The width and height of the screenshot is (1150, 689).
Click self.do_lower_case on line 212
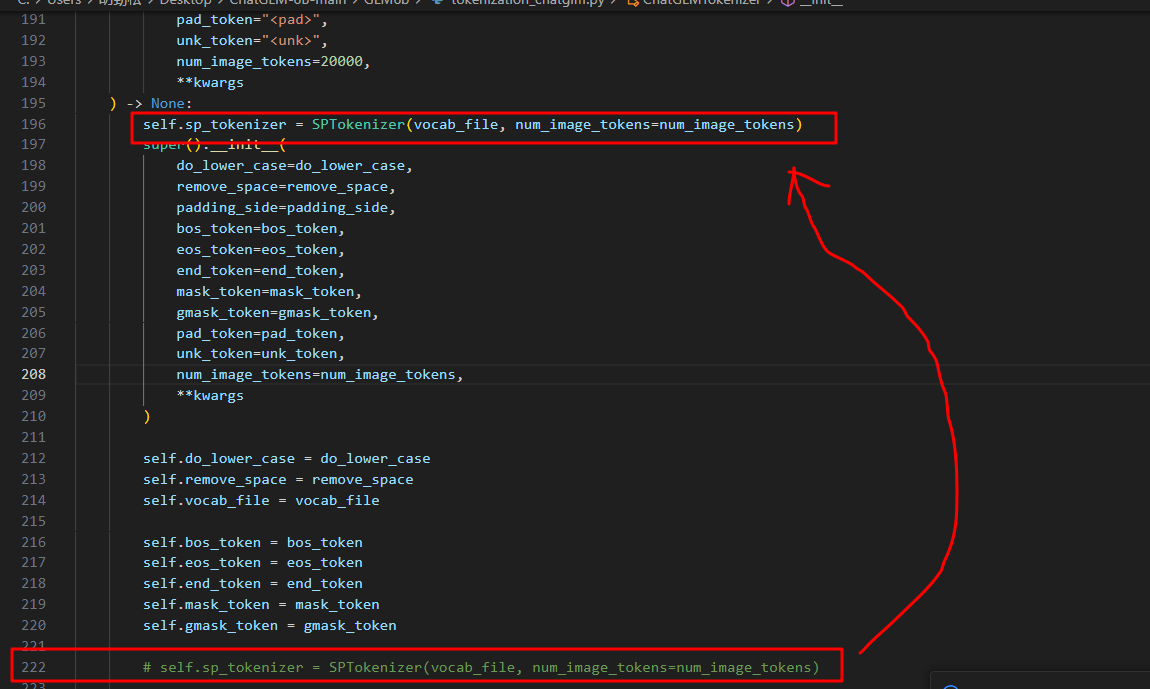pos(219,458)
